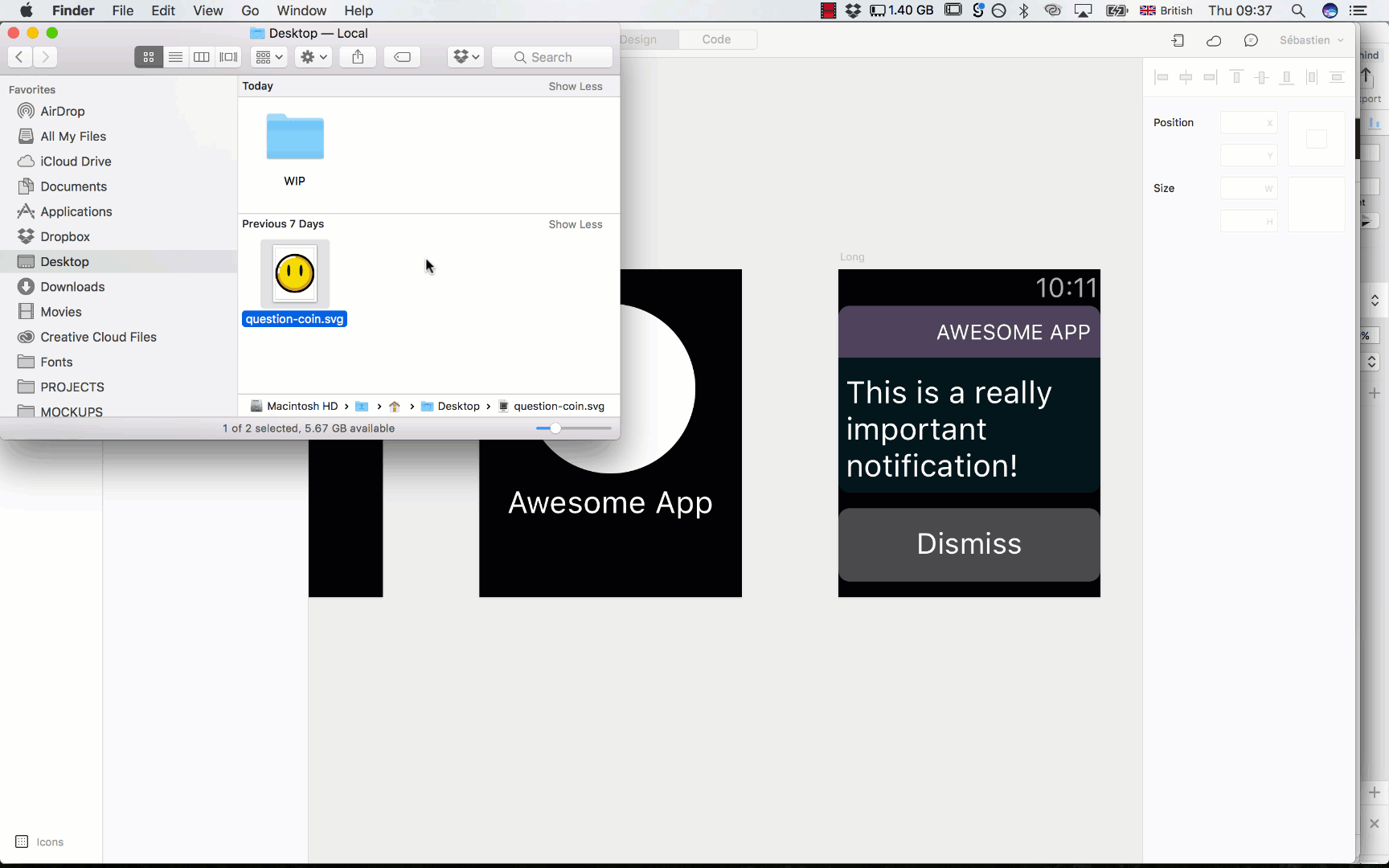The width and height of the screenshot is (1389, 868).
Task: Switch to Code tab in background app
Action: pos(716,39)
